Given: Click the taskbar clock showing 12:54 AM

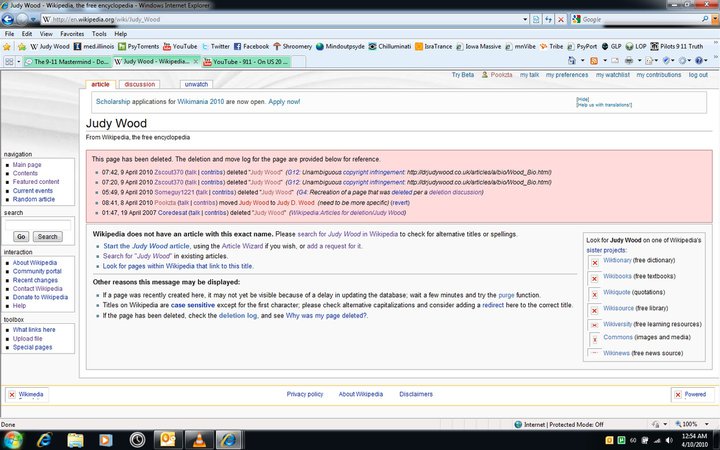Looking at the screenshot, I should [694, 440].
